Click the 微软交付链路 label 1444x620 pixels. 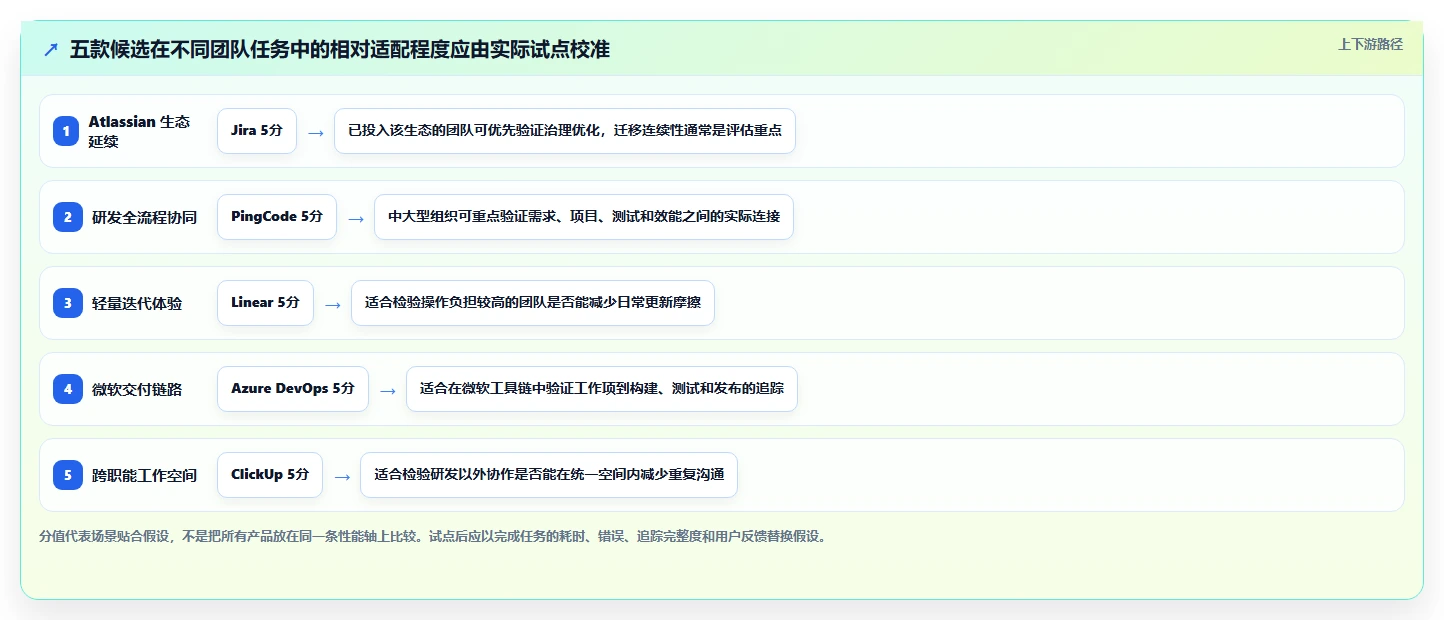coord(137,389)
